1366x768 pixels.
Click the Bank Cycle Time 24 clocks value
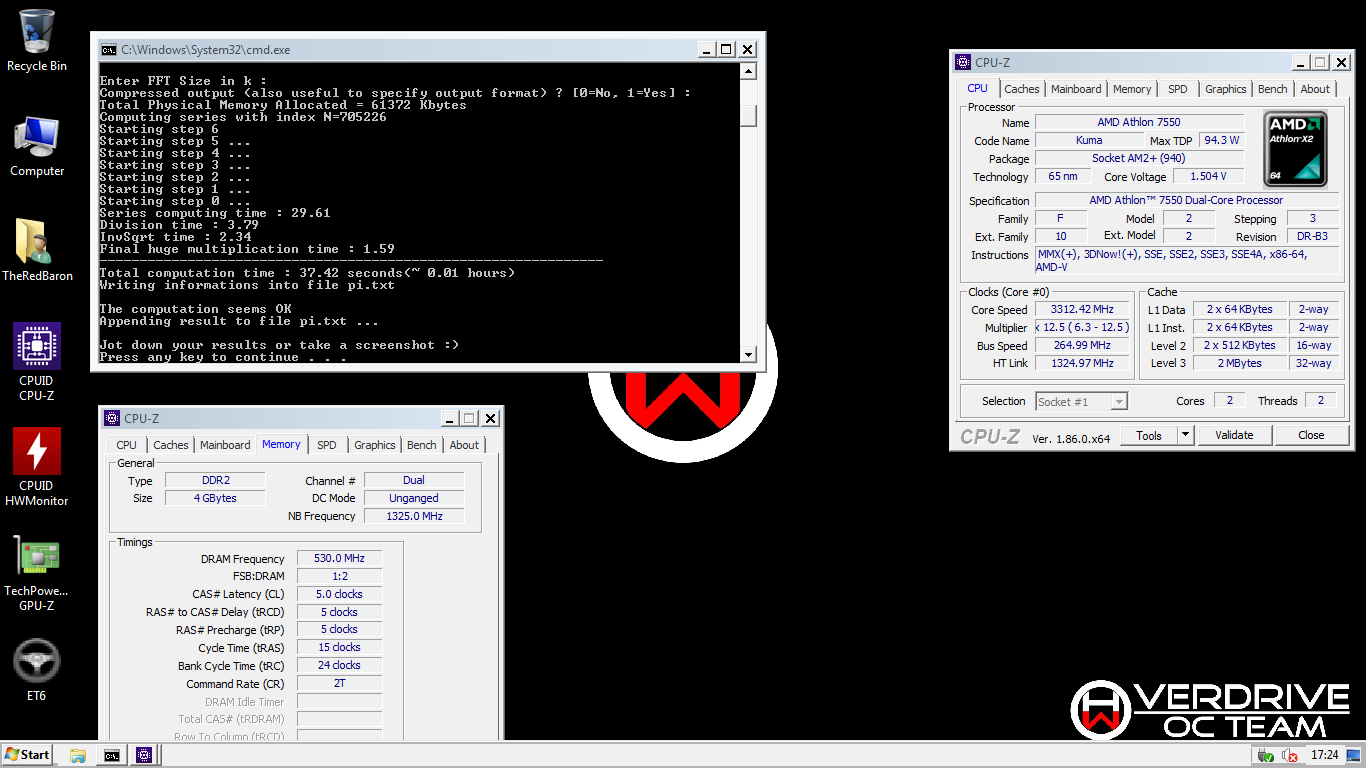pos(339,665)
